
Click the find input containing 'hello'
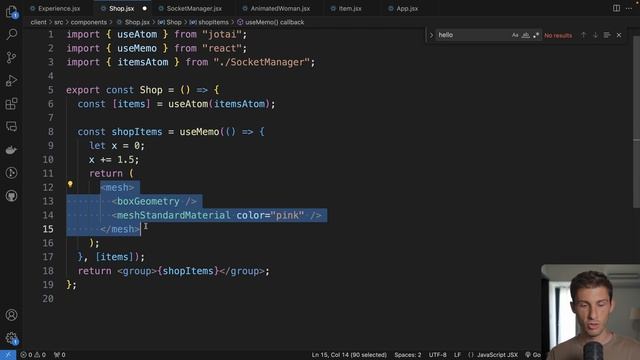pos(473,35)
